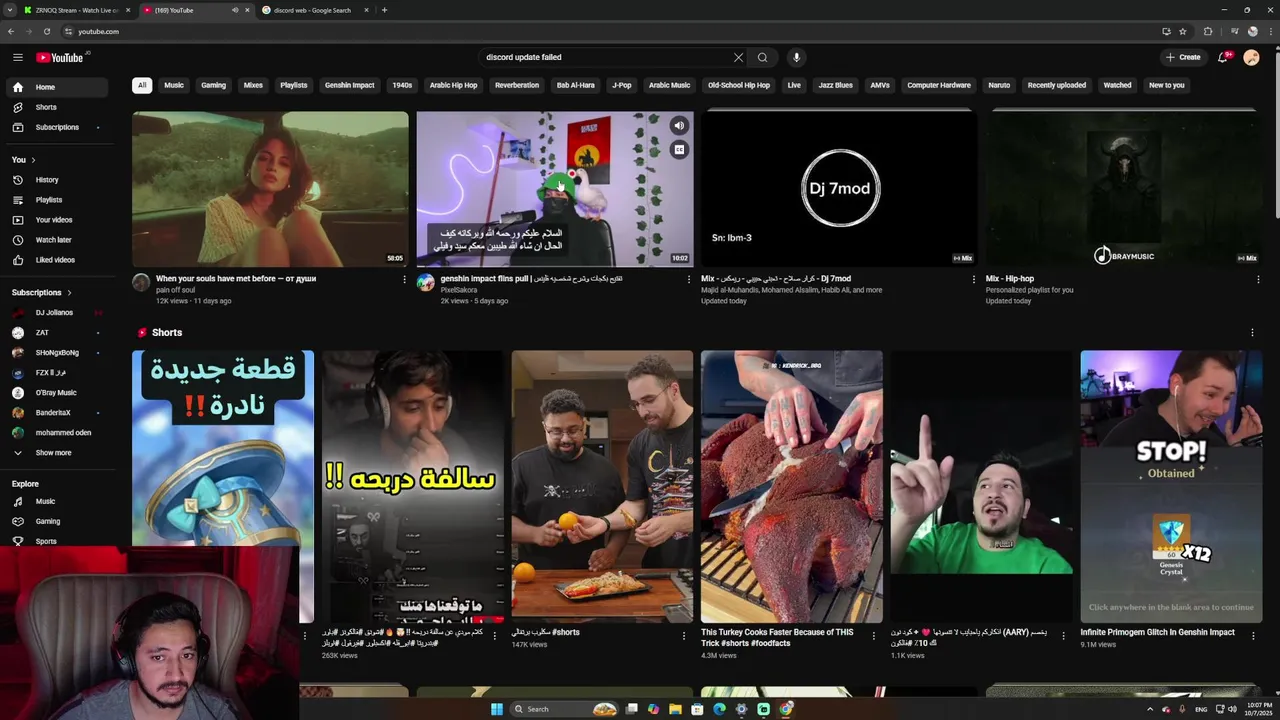Image resolution: width=1280 pixels, height=720 pixels.
Task: Click the Create button
Action: click(1183, 57)
